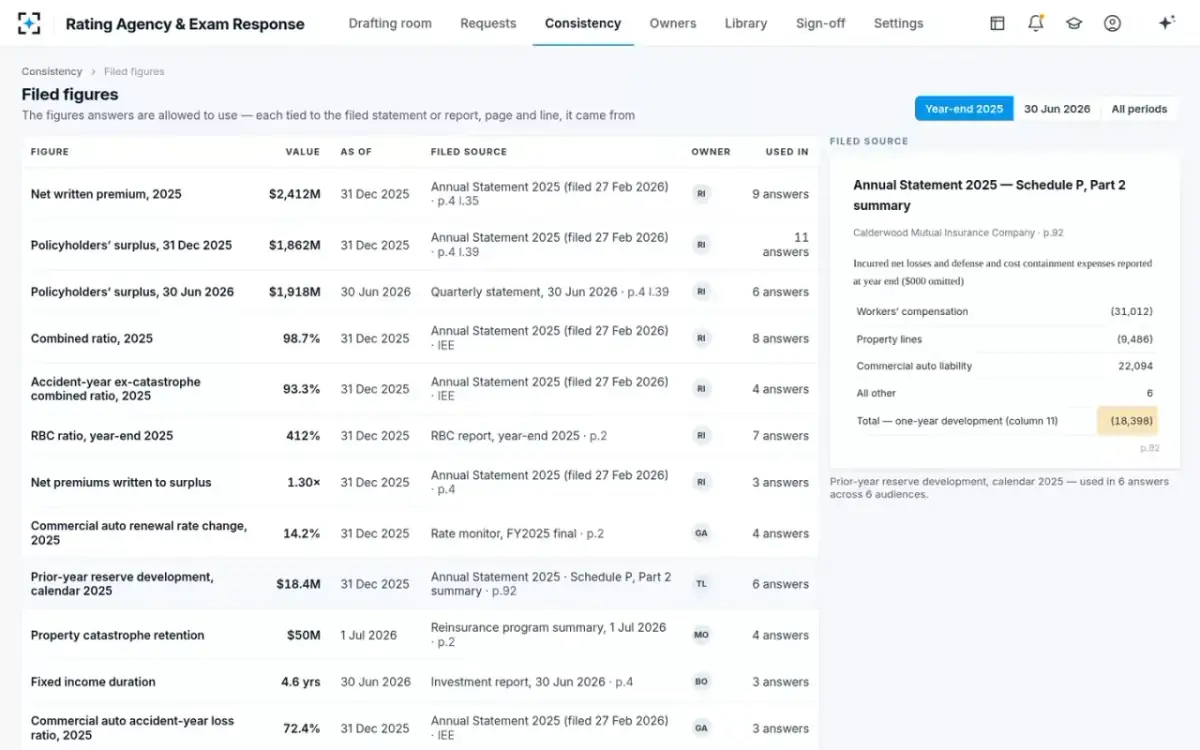1200x750 pixels.
Task: Open Rate monitor, FY2025 final source
Action: [517, 533]
